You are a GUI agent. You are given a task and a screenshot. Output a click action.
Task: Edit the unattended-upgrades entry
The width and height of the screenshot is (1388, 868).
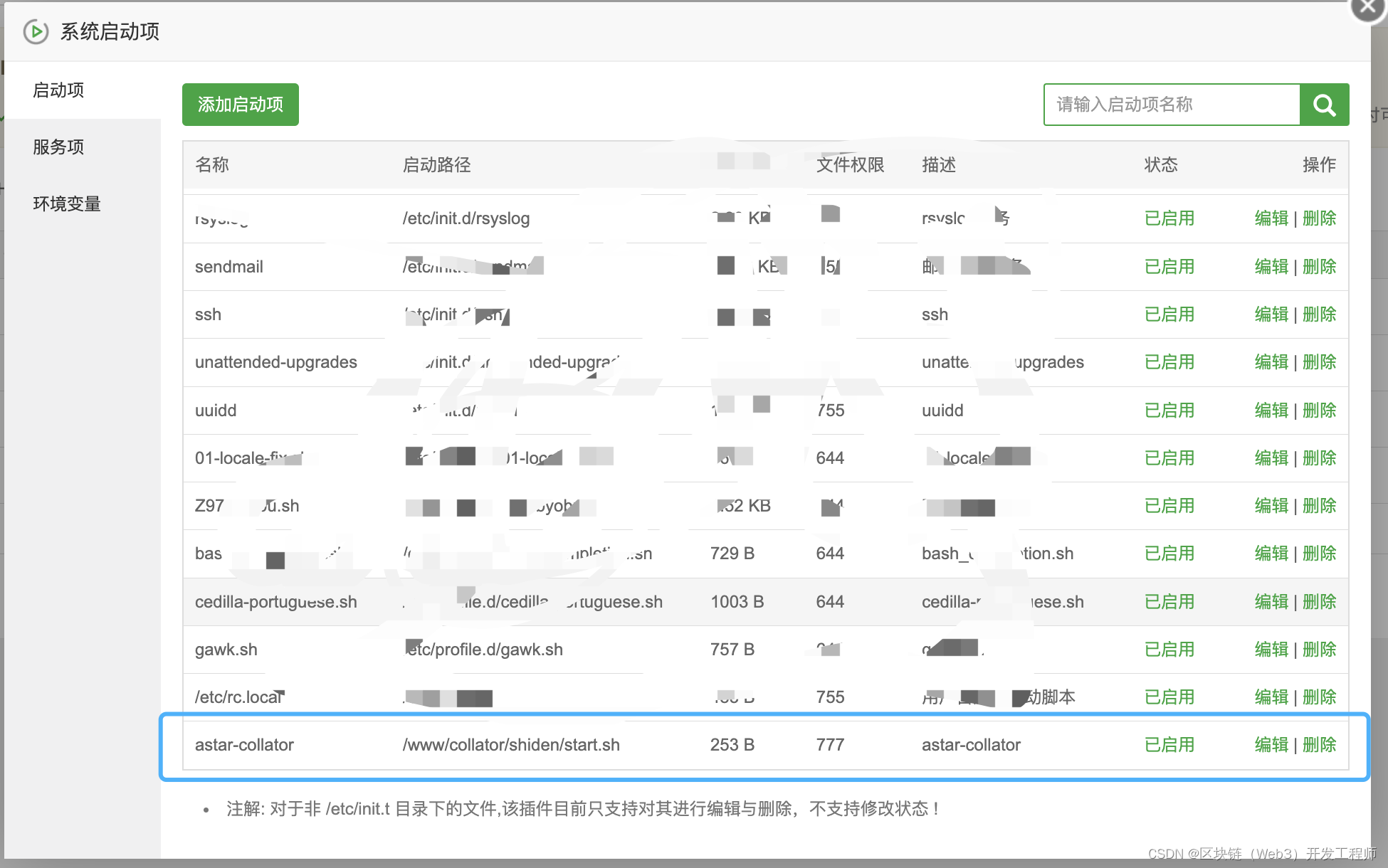(1271, 362)
